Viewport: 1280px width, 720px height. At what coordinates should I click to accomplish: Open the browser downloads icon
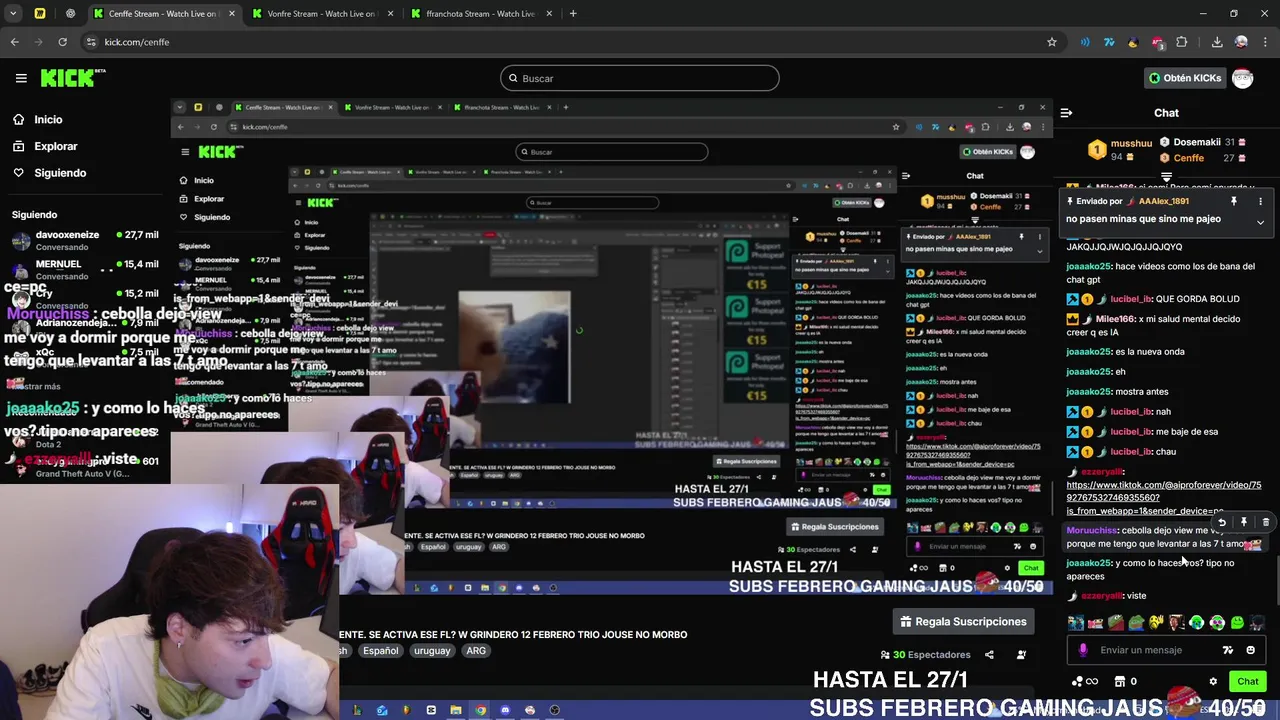point(1217,42)
